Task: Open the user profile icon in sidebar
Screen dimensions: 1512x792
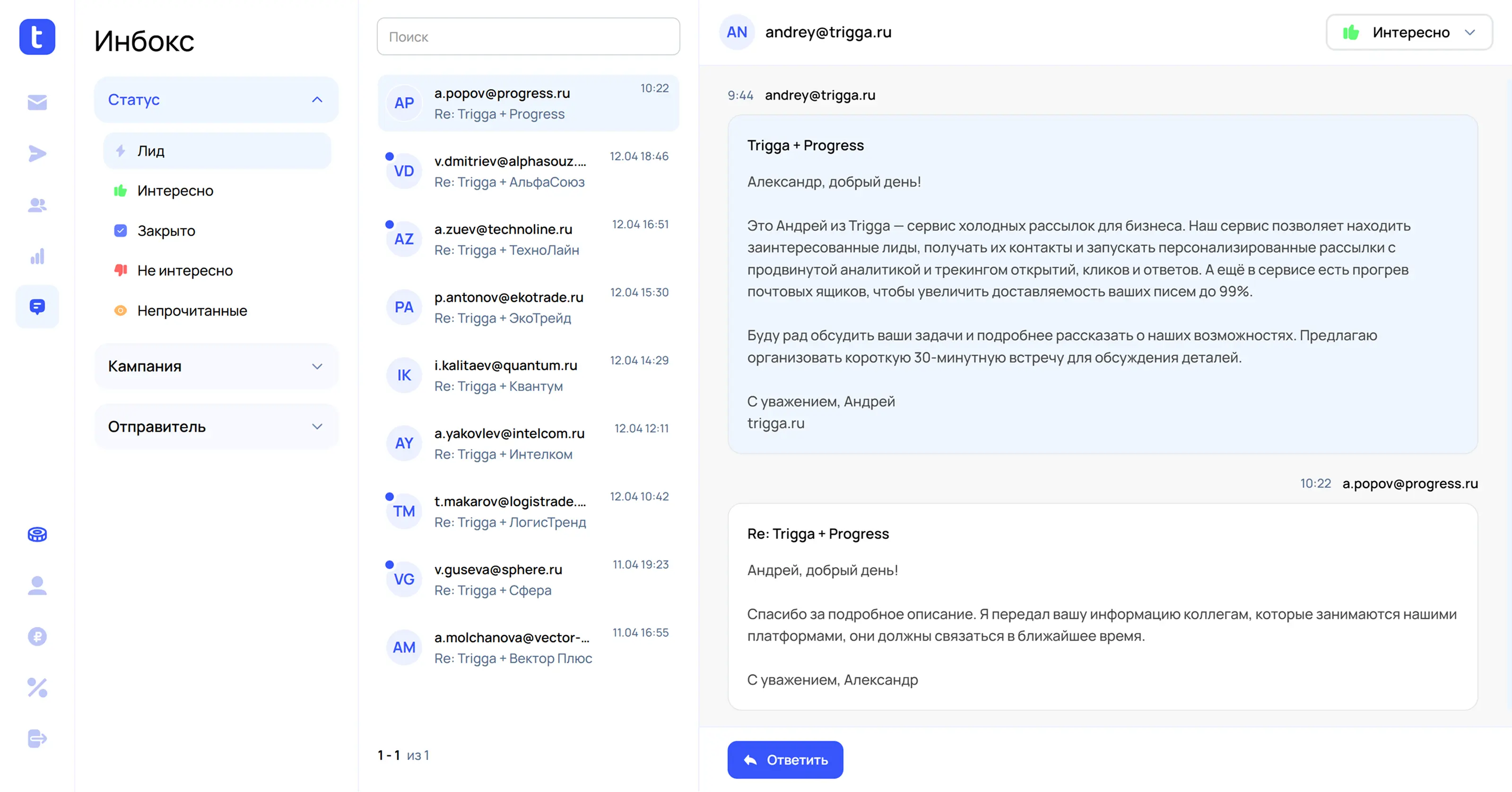Action: click(x=37, y=585)
